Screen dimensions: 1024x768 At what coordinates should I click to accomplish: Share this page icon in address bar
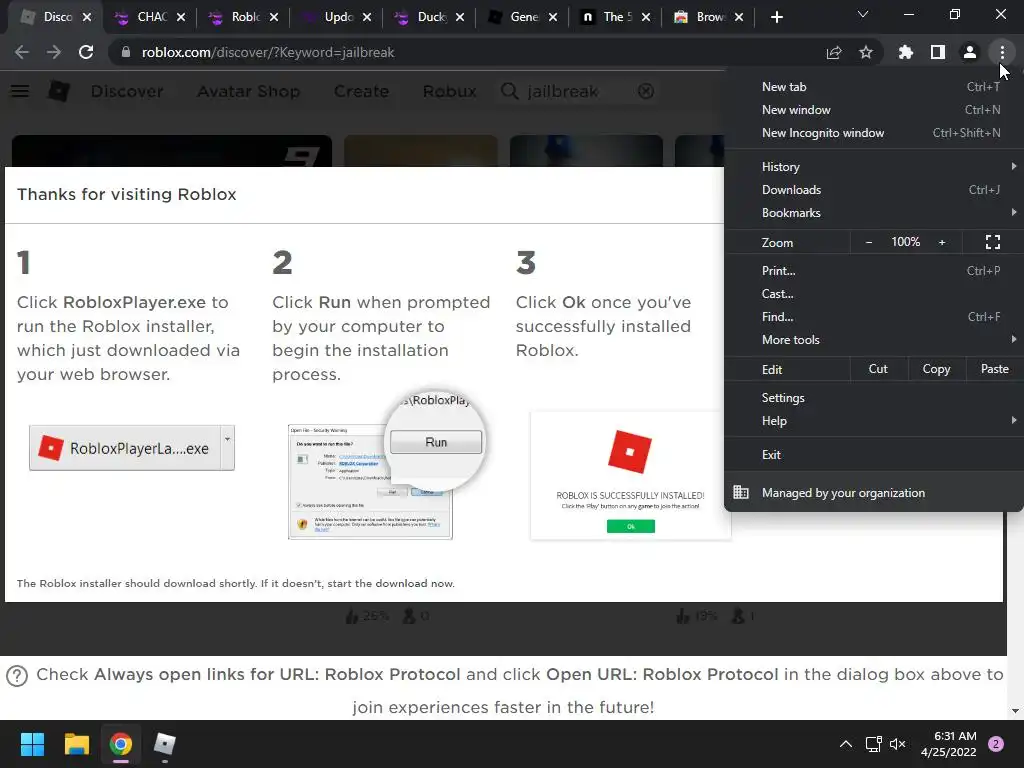point(834,52)
